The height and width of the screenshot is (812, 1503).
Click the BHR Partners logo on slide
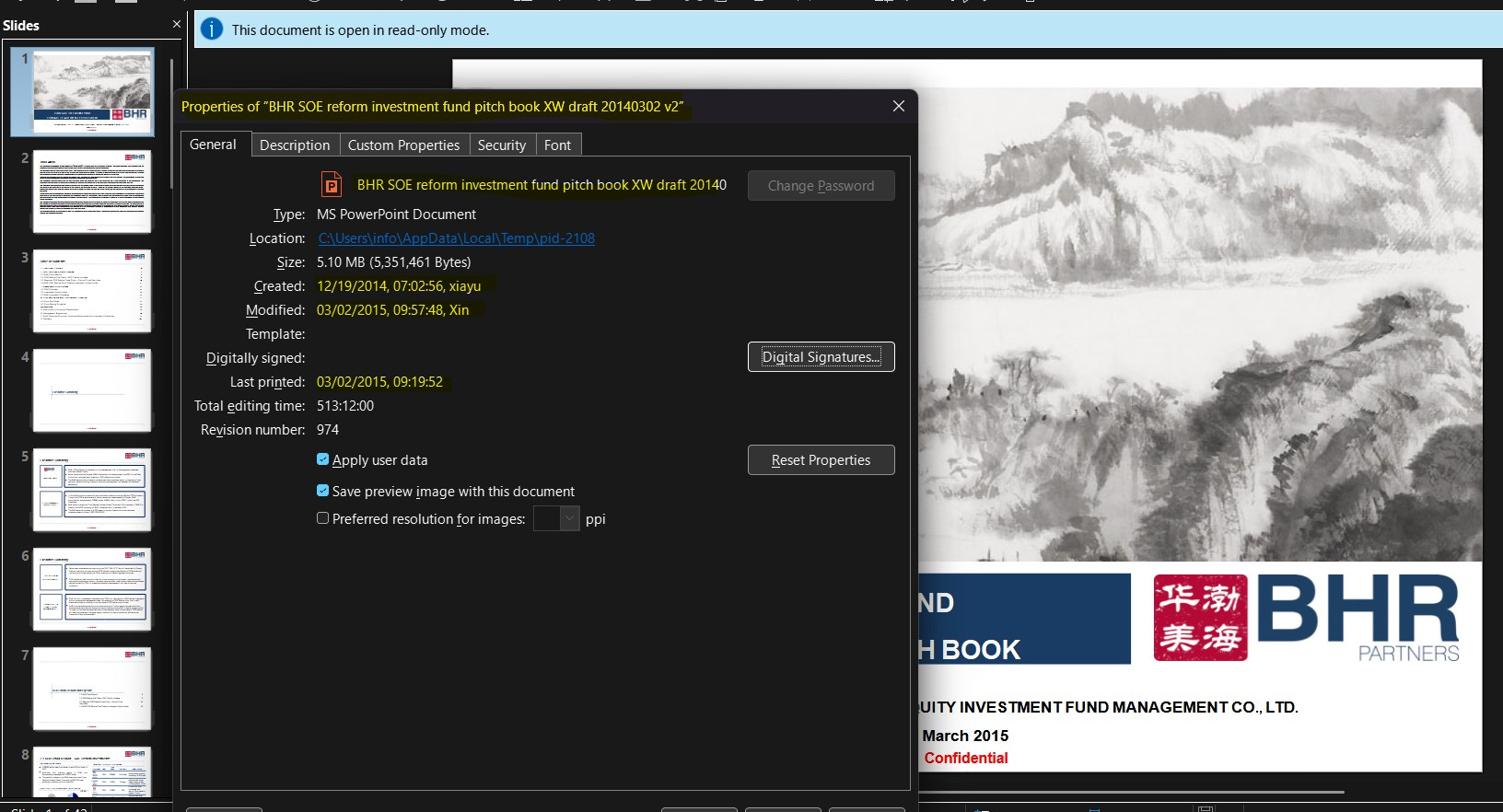click(1306, 618)
